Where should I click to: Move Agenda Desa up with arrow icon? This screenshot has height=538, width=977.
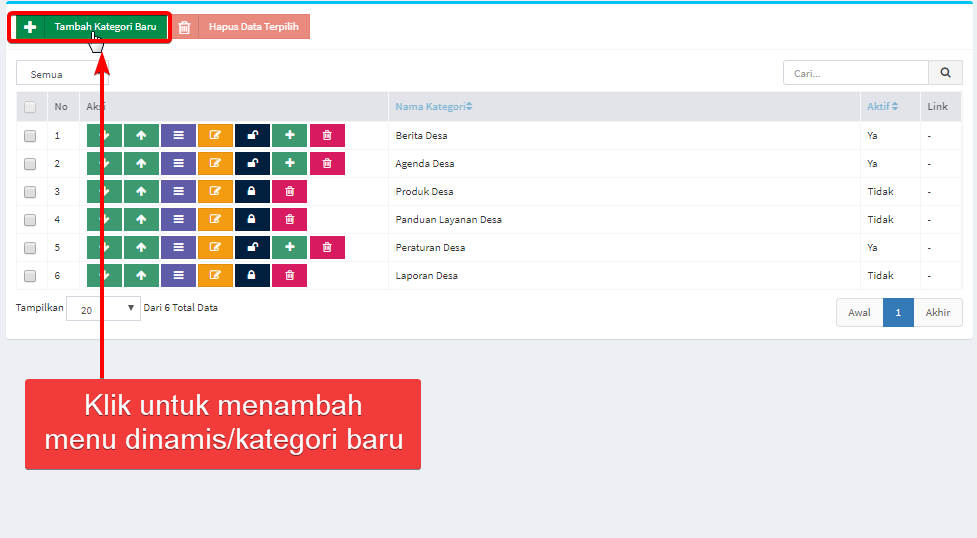[x=141, y=163]
